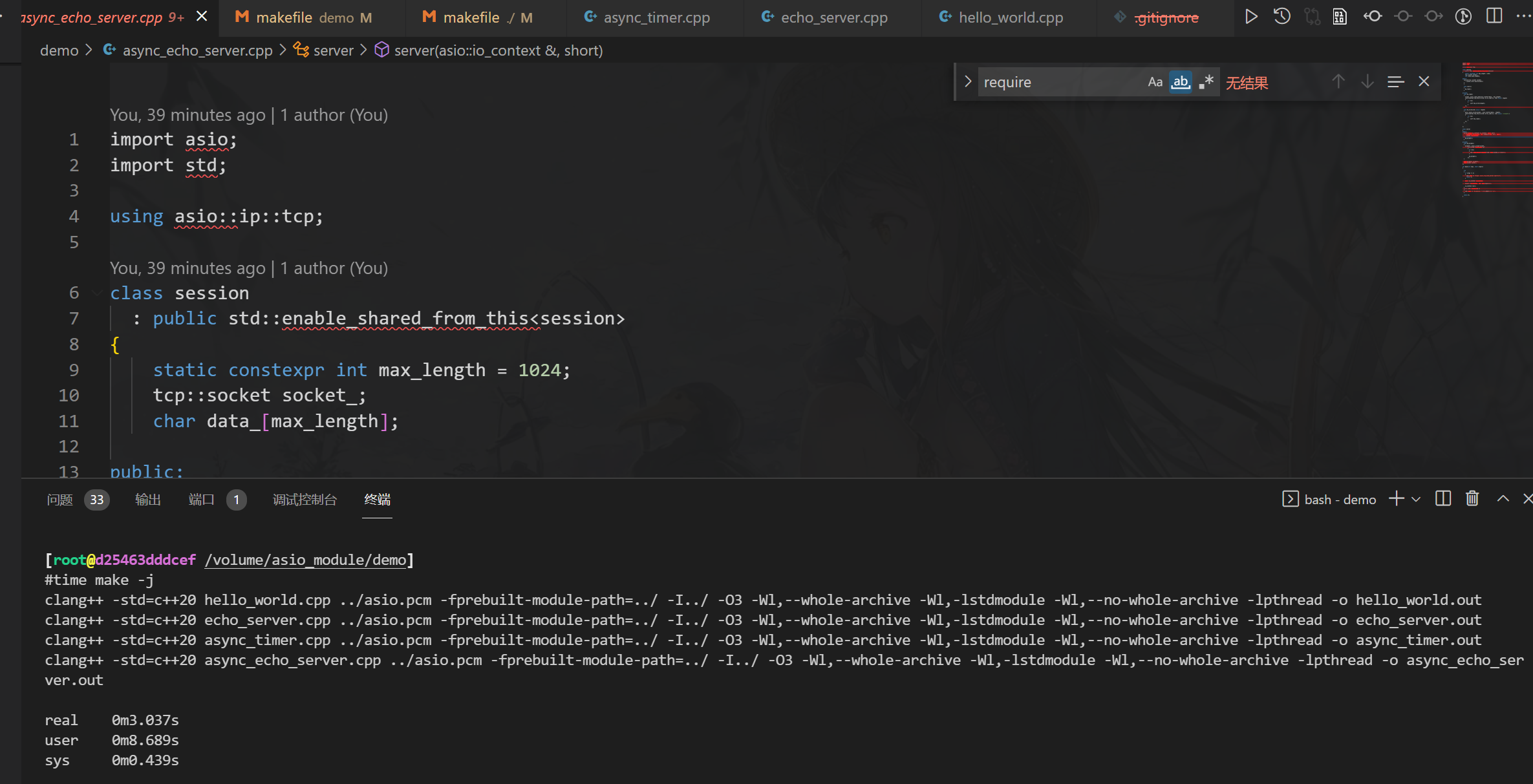Open terminal launch profile dropdown arrow
The width and height of the screenshot is (1533, 784).
point(1416,500)
